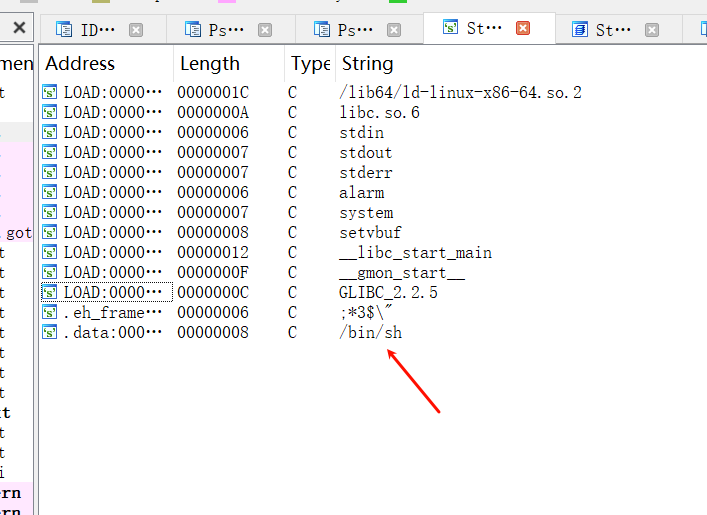Click the IDA View tab icon
Viewport: 707px width, 515px height.
[64, 30]
